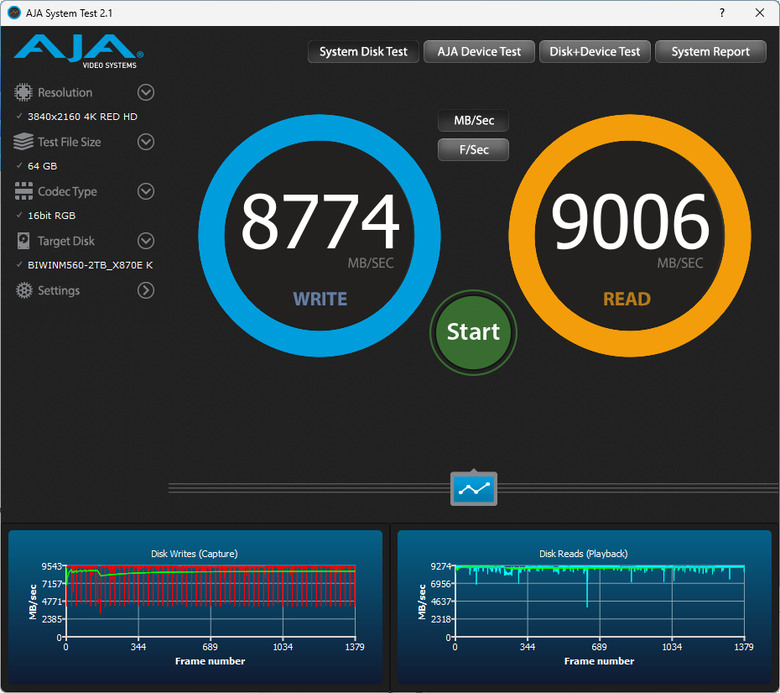Click the AJA app icon in title bar
780x693 pixels.
click(x=14, y=13)
